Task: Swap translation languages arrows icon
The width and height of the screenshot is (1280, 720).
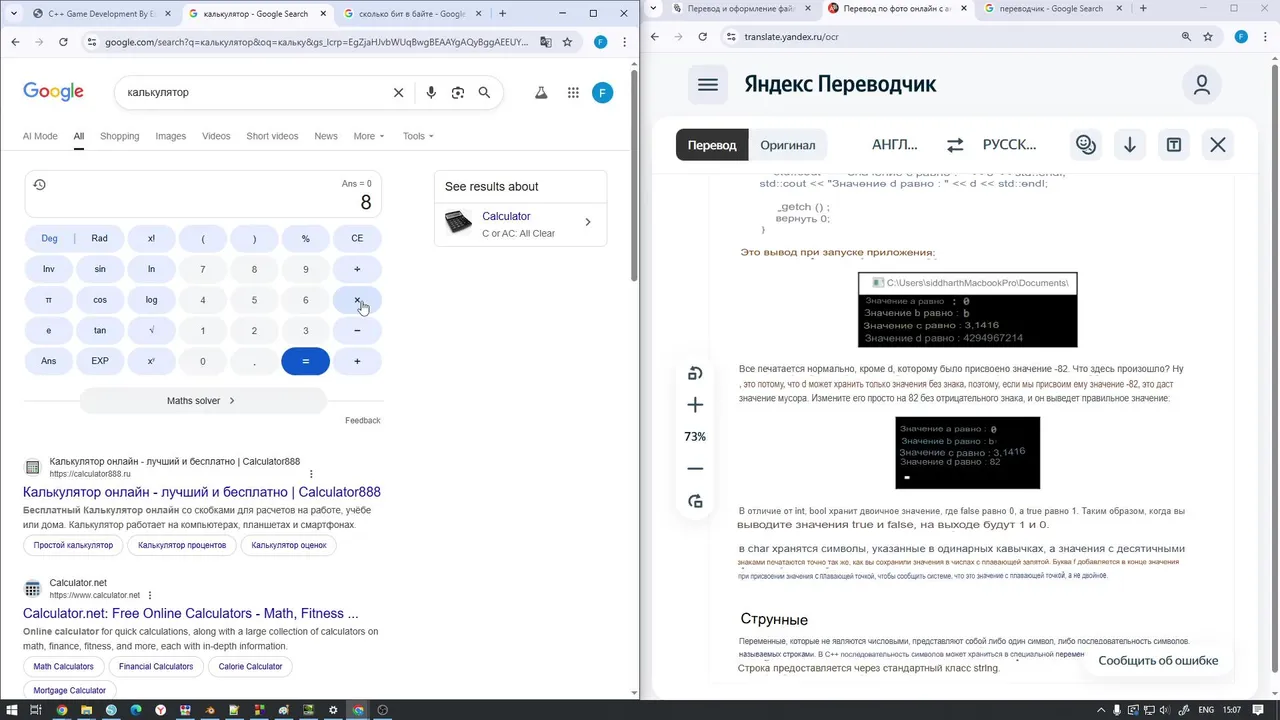Action: pos(955,145)
